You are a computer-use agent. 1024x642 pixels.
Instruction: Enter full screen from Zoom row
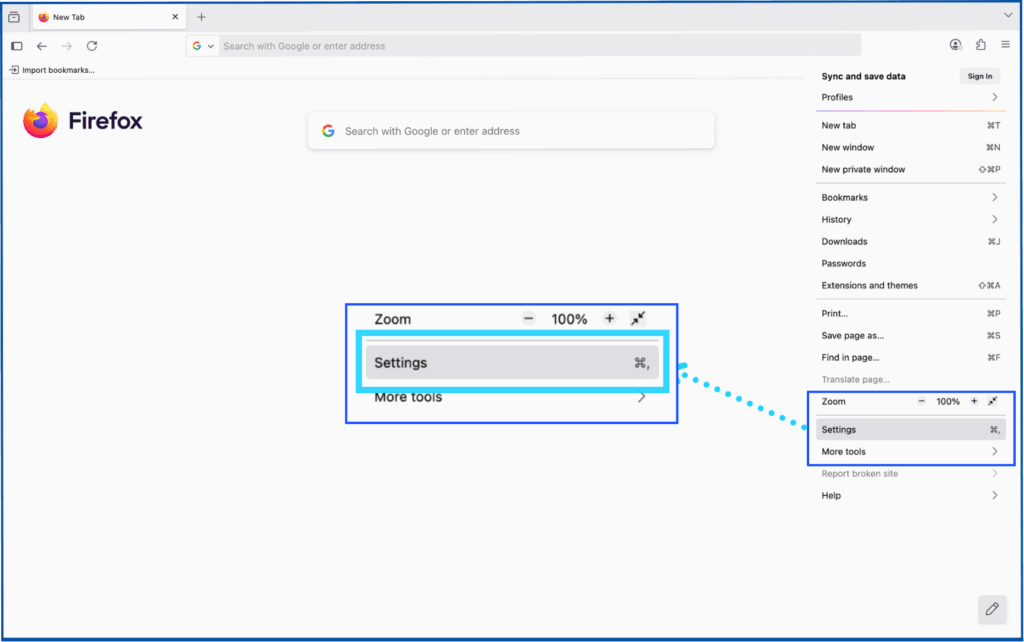[x=993, y=401]
